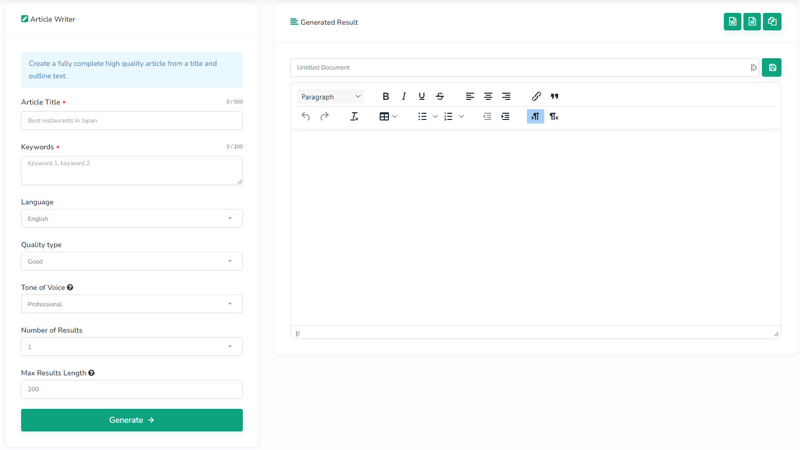The height and width of the screenshot is (450, 800).
Task: Click the Keywords textarea resize grip
Action: [239, 181]
